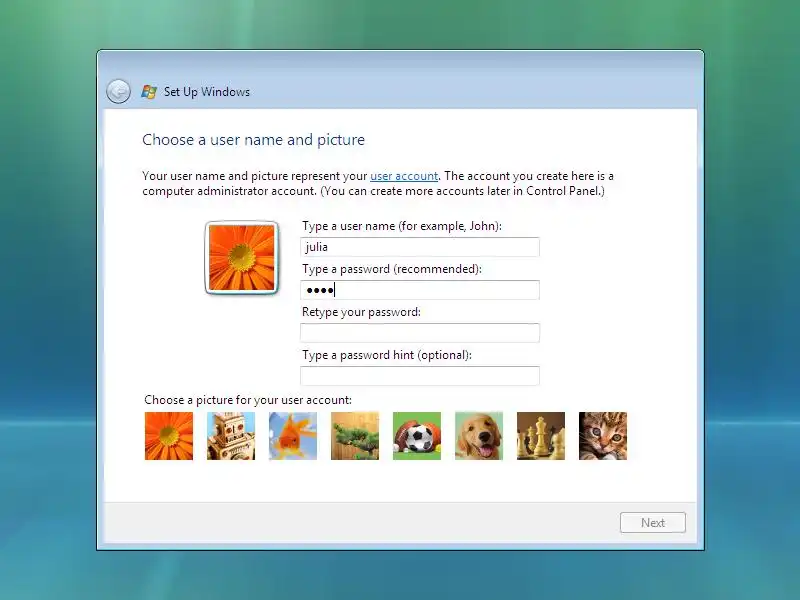Viewport: 800px width, 600px height.
Task: Click the back arrow button
Action: (118, 92)
